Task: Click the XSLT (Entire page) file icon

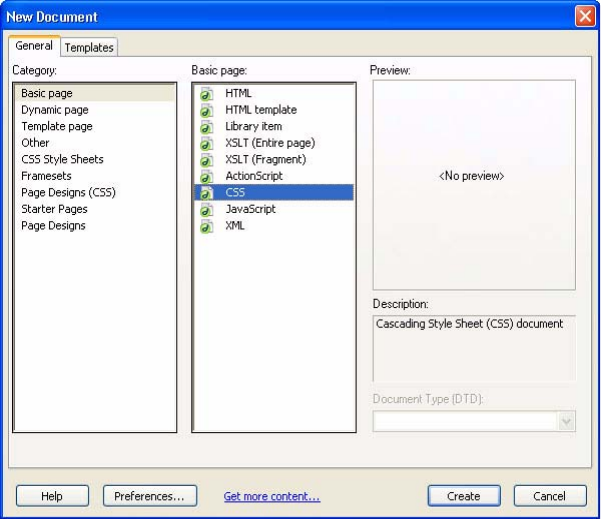Action: [207, 143]
